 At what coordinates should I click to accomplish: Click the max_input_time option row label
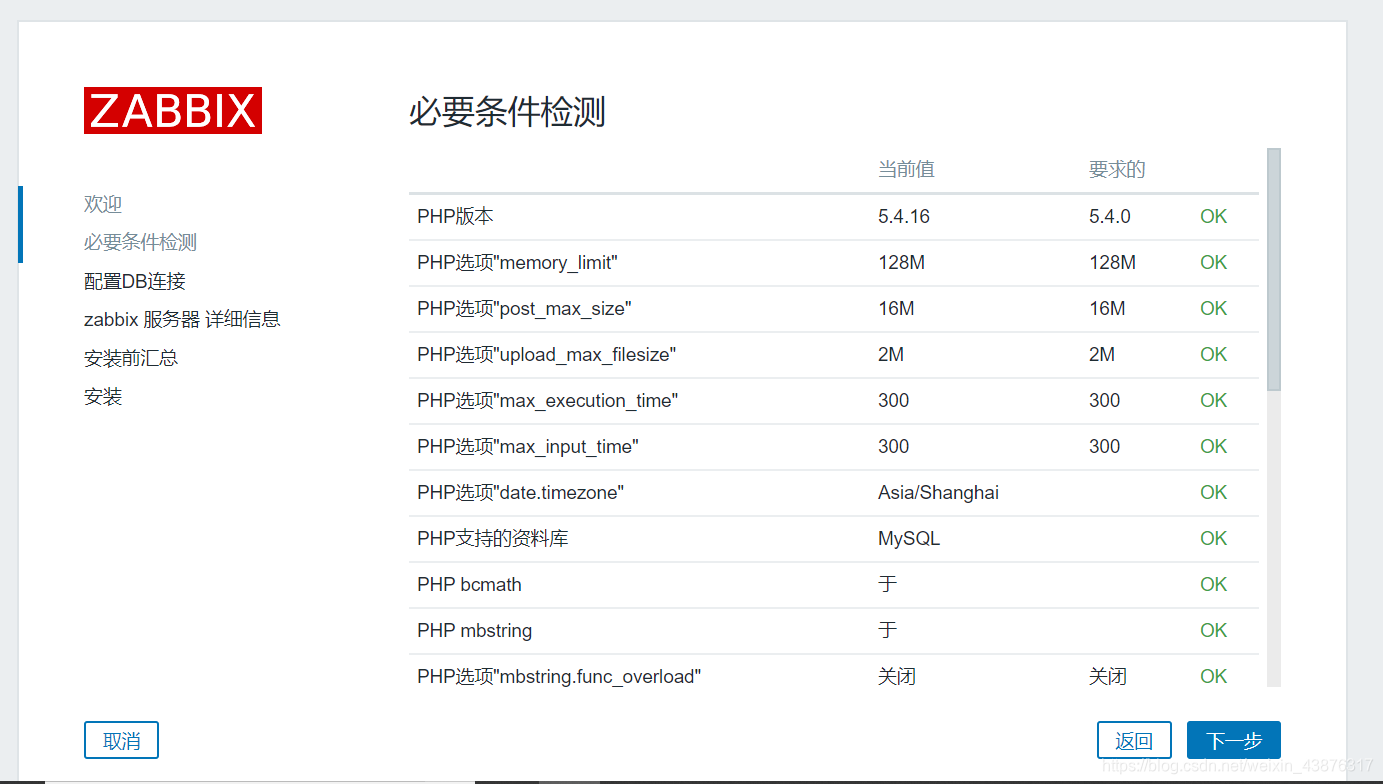528,446
